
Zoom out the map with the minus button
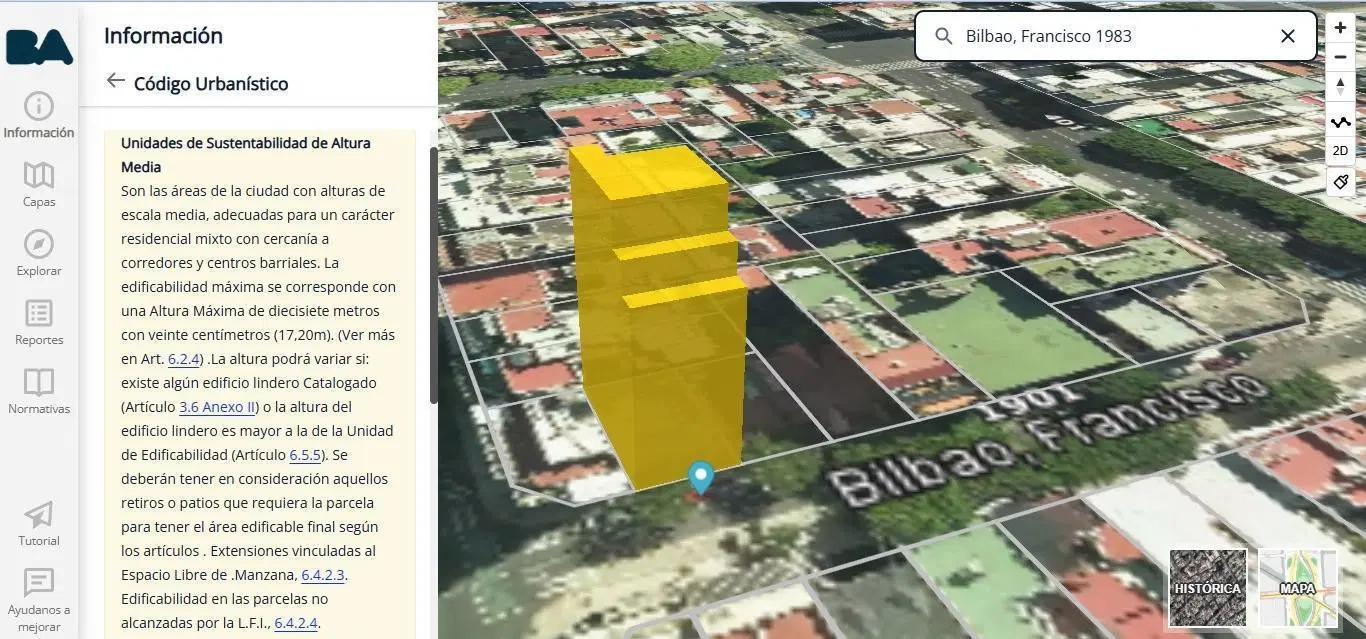coord(1340,57)
